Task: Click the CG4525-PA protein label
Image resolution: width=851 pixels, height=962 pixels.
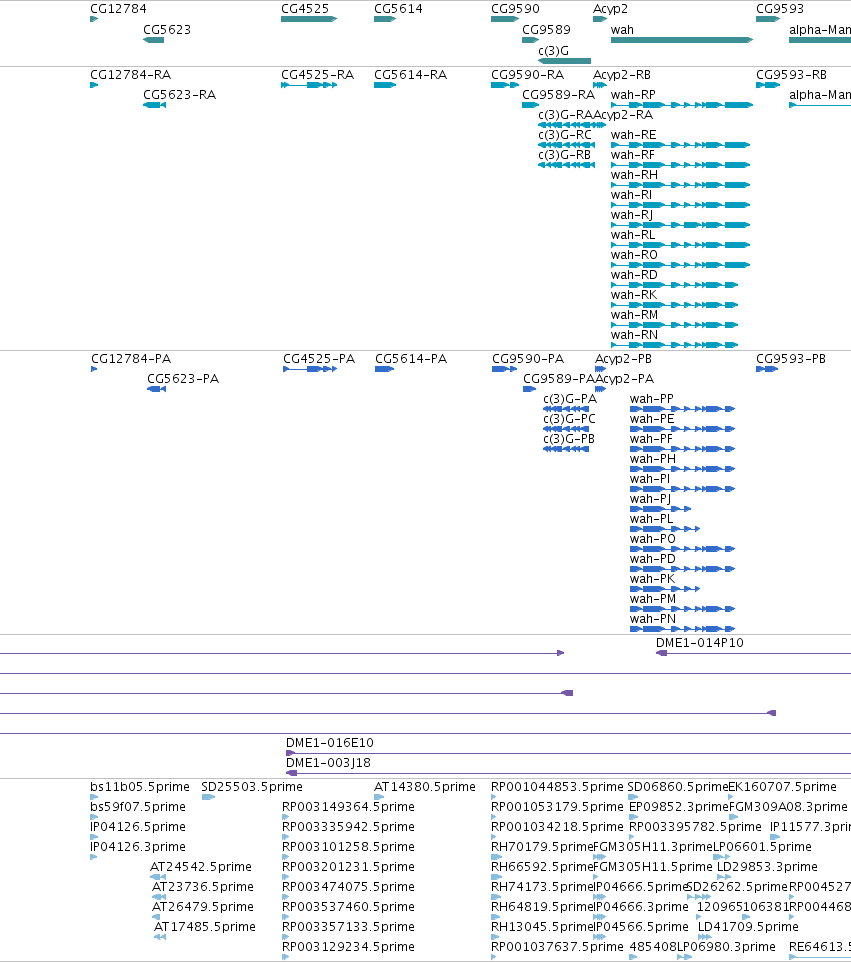Action: coord(319,358)
